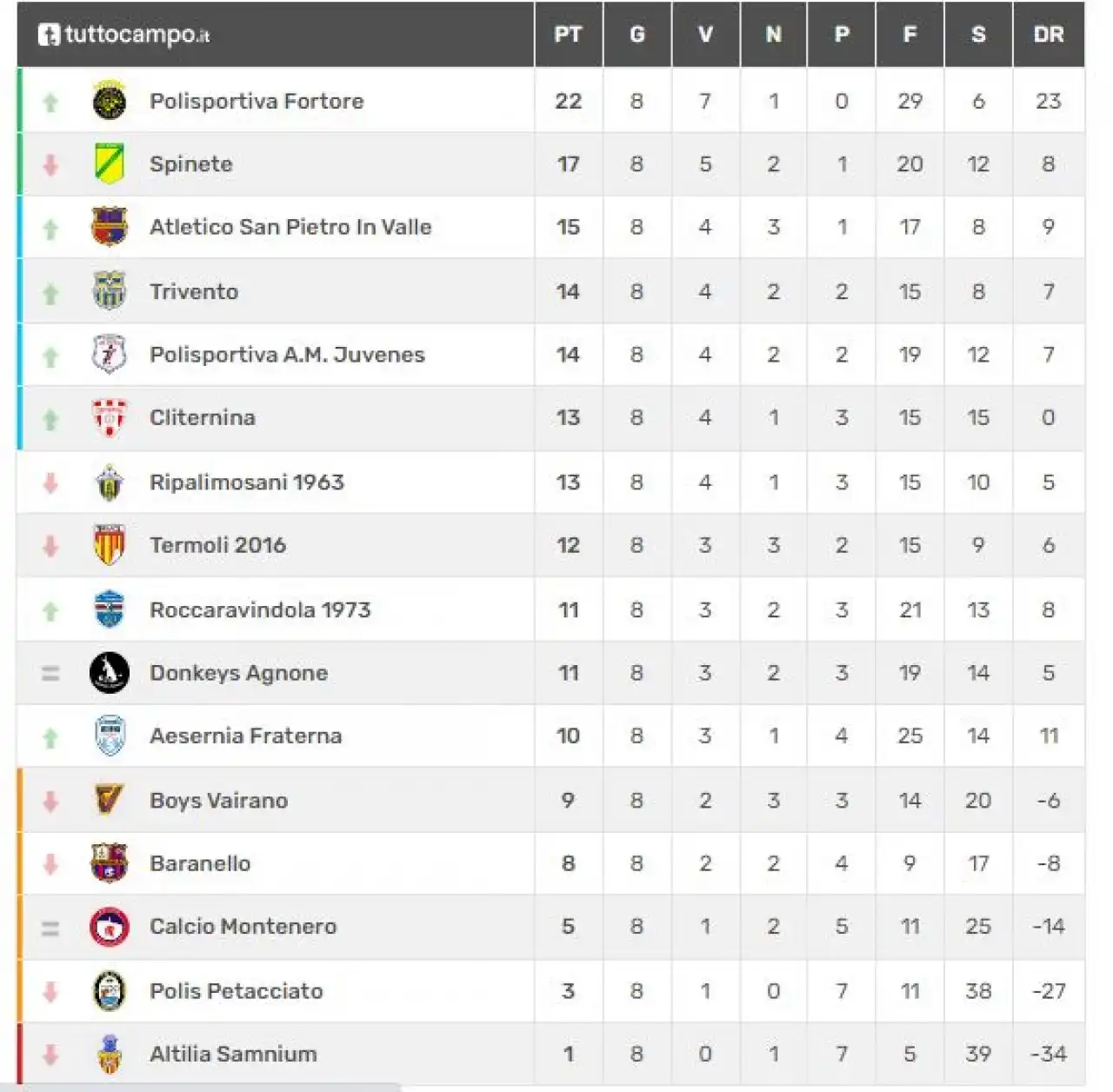This screenshot has width=1113, height=1092.
Task: Open Atletico San Pietro In Valle team
Action: pos(290,227)
